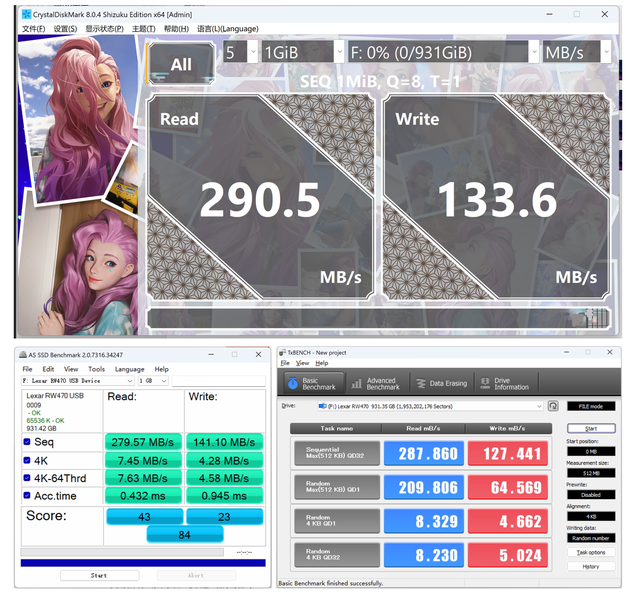Open File menu in AS SSD Benchmark
640x593 pixels.
tap(27, 369)
